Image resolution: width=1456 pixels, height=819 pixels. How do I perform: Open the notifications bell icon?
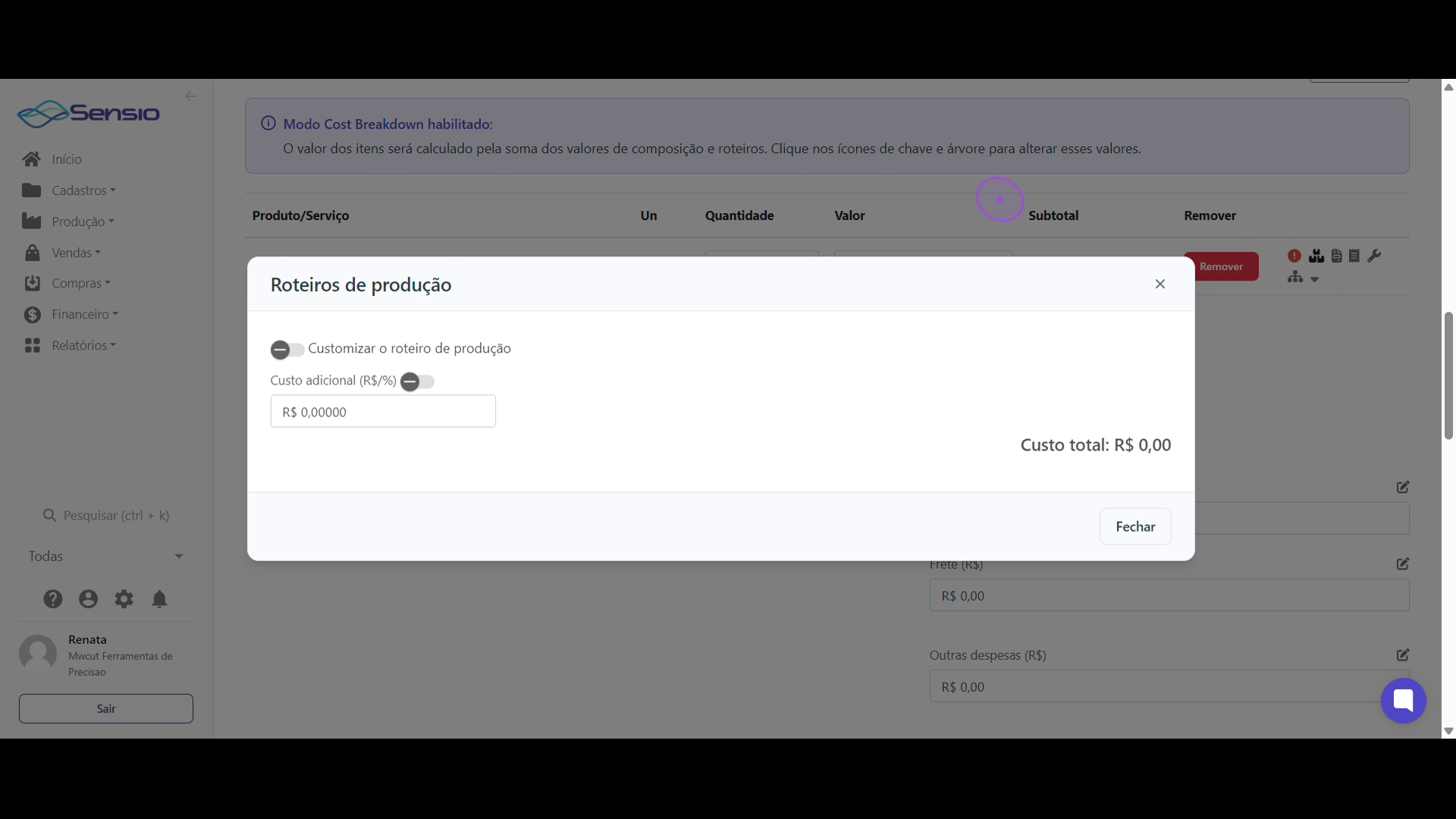[x=159, y=599]
